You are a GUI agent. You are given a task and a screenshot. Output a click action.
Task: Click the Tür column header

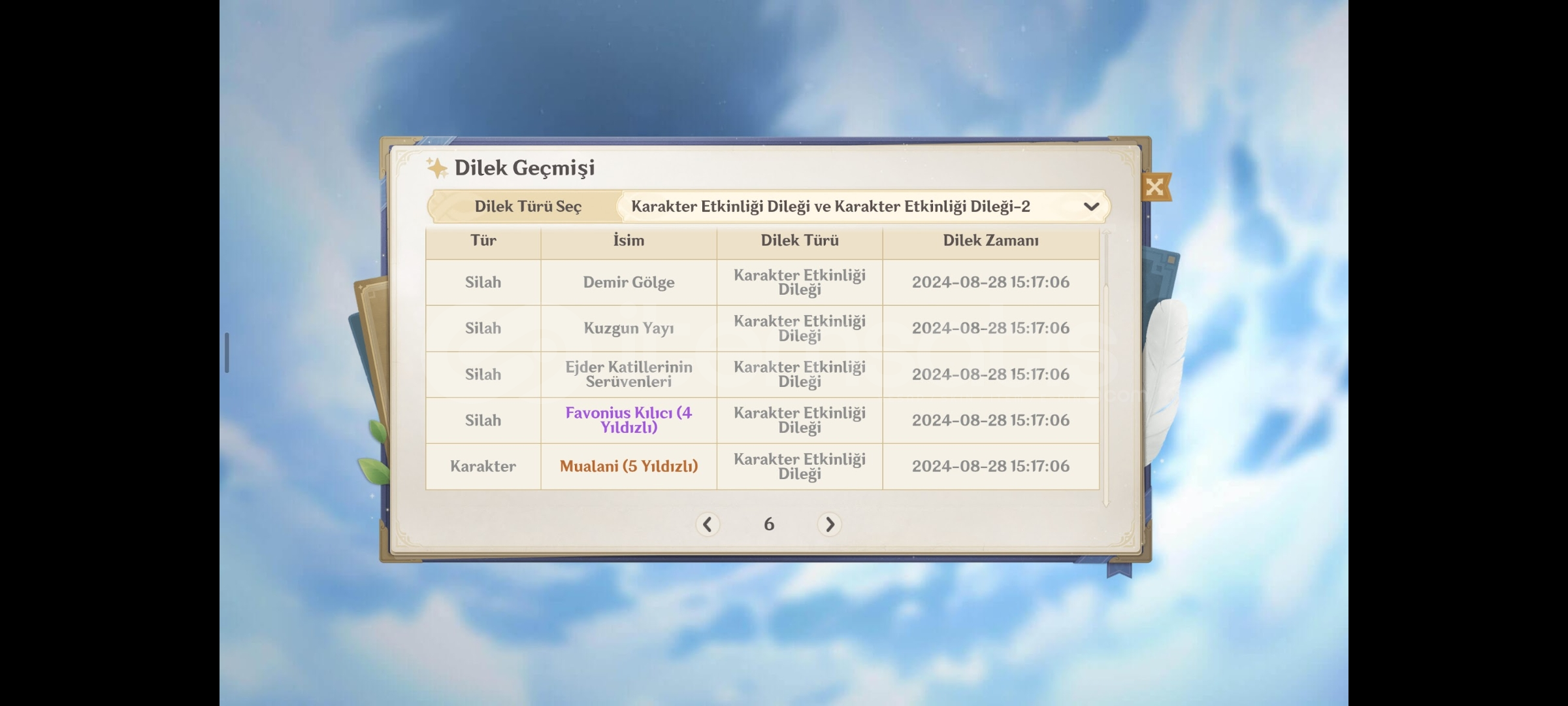[483, 241]
